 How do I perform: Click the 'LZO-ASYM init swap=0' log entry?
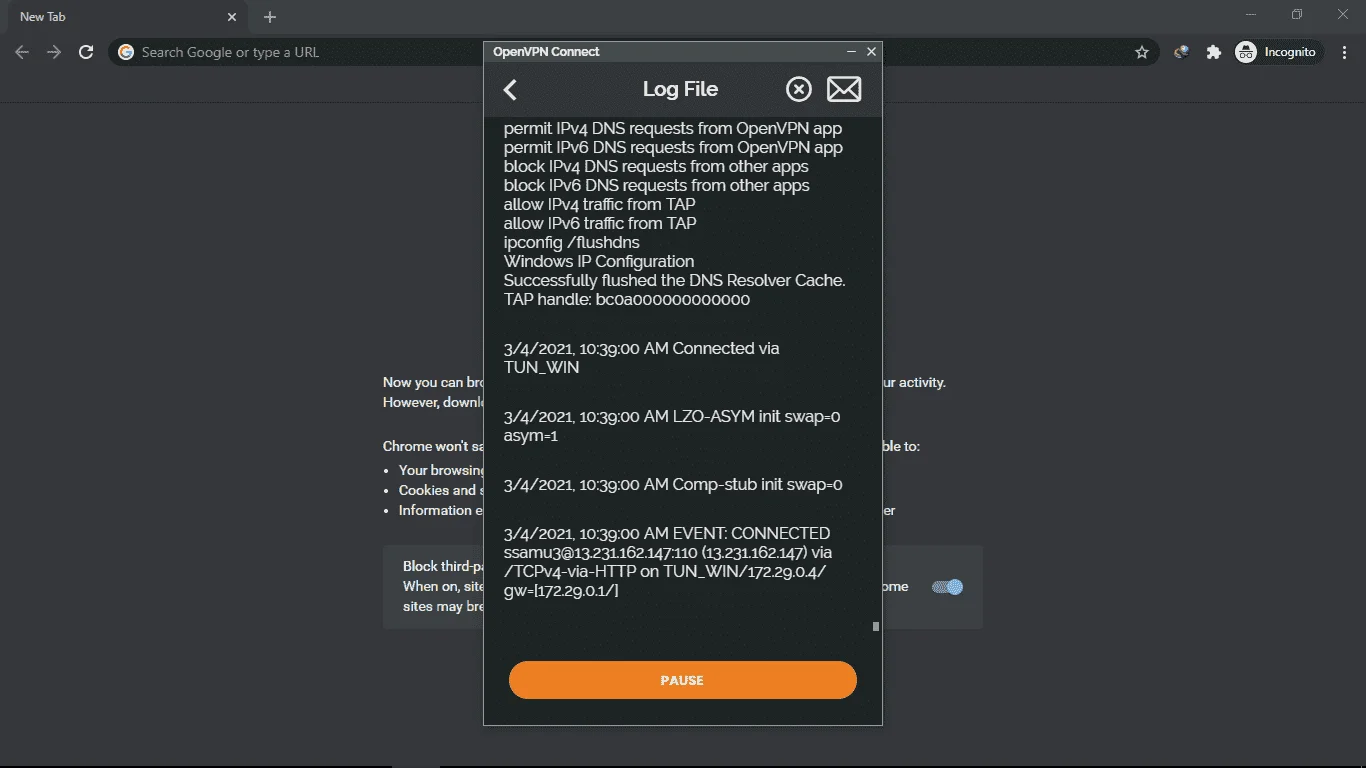click(x=672, y=426)
